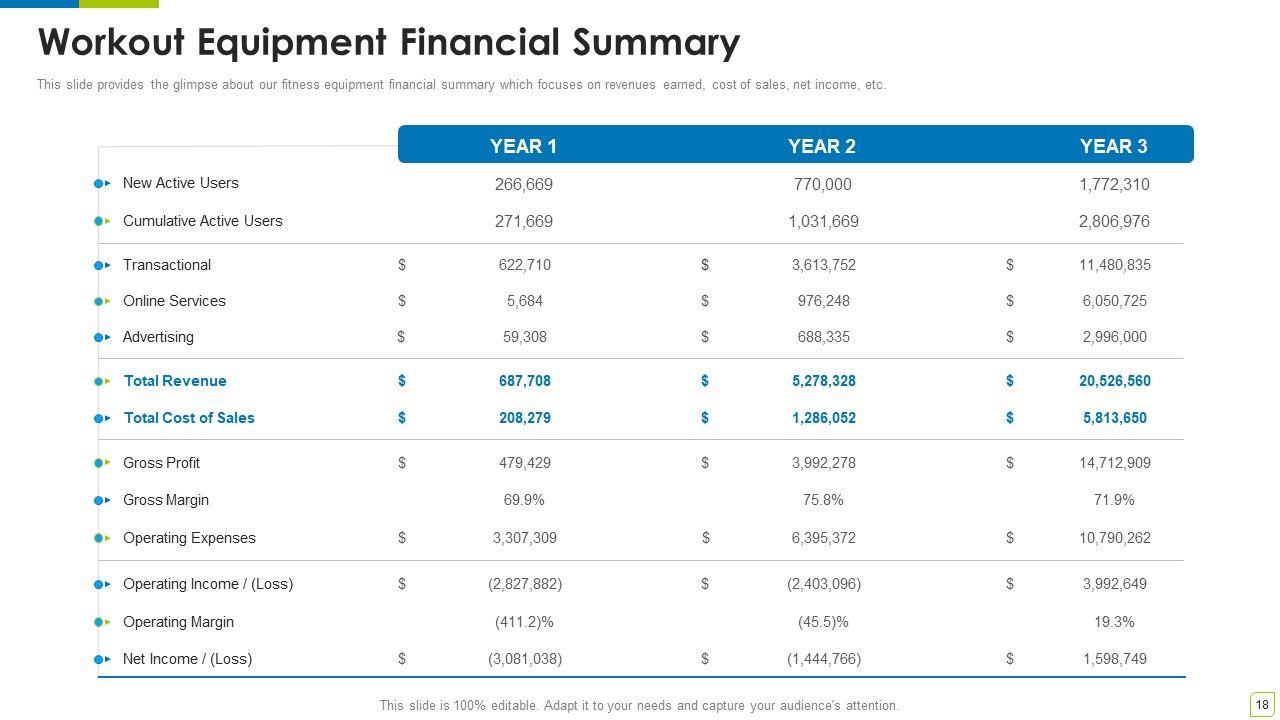Viewport: 1280px width, 720px height.
Task: Select the footer text about slide being editable
Action: point(639,706)
